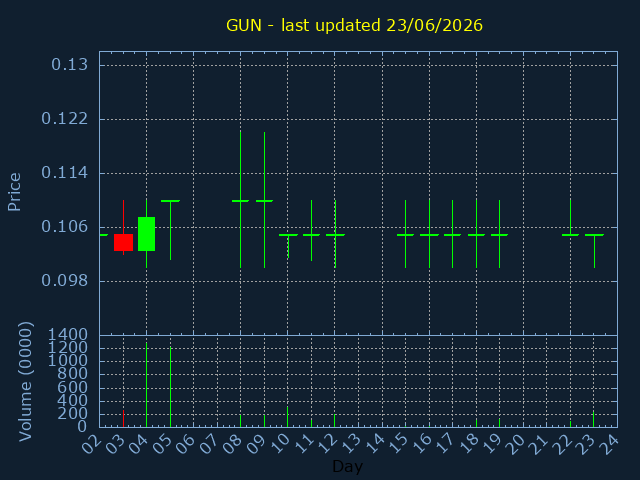Click the day 04 x-axis label

(139, 444)
